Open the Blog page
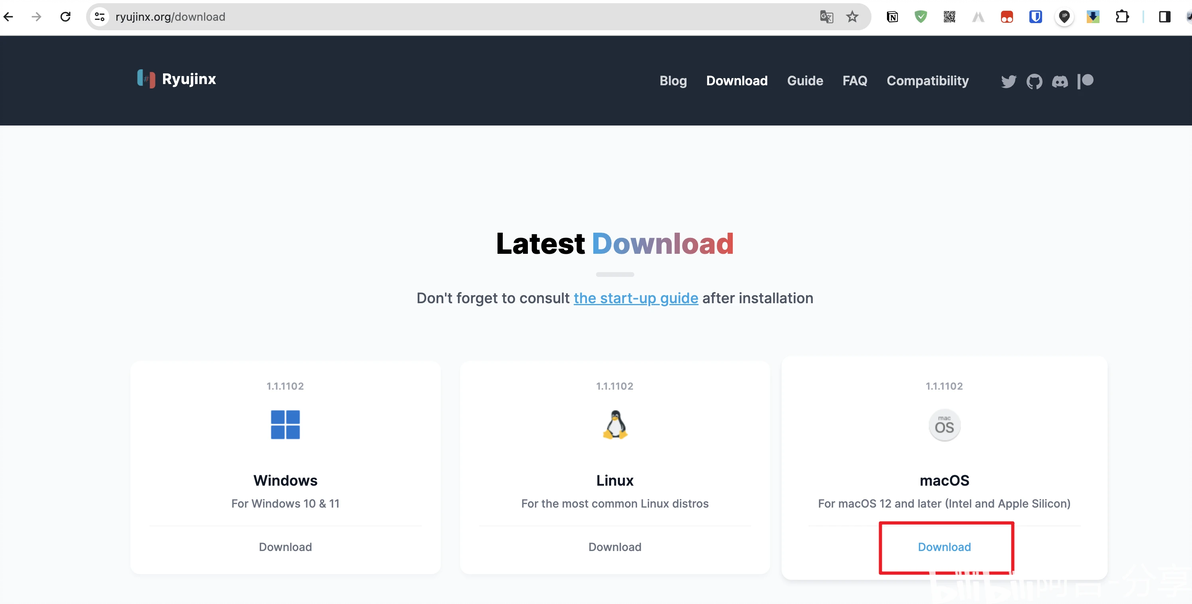1192x604 pixels. click(673, 81)
